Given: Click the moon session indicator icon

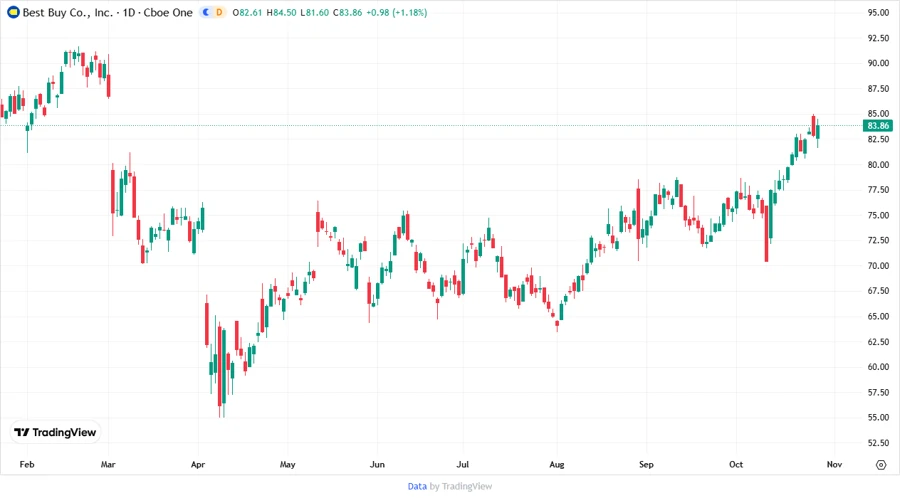Looking at the screenshot, I should tap(206, 12).
